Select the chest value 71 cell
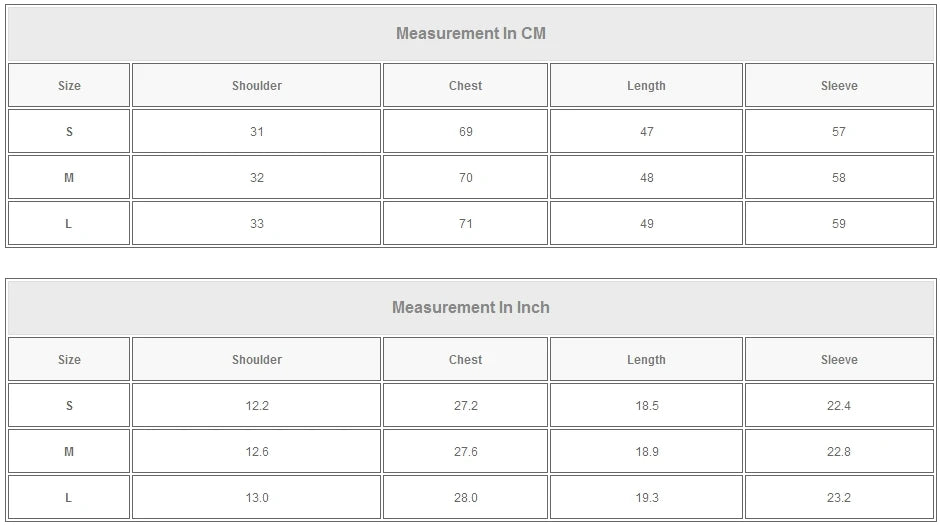This screenshot has width=940, height=525. pyautogui.click(x=465, y=224)
